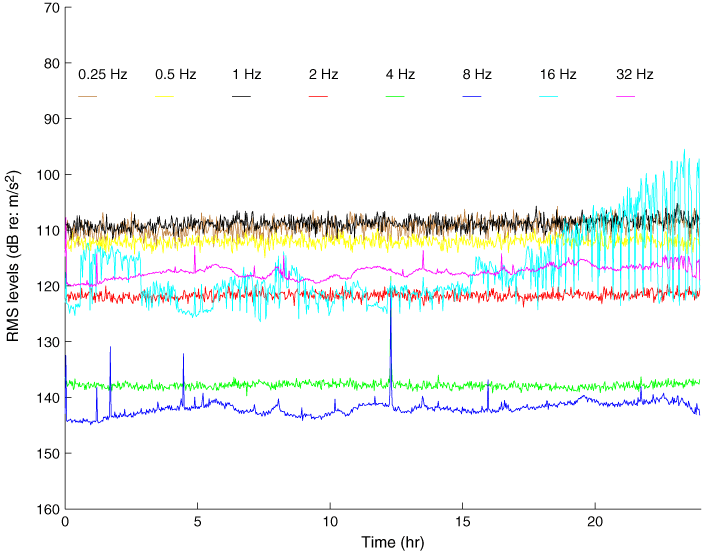Click the y-axis tick label 140

pyautogui.click(x=48, y=398)
